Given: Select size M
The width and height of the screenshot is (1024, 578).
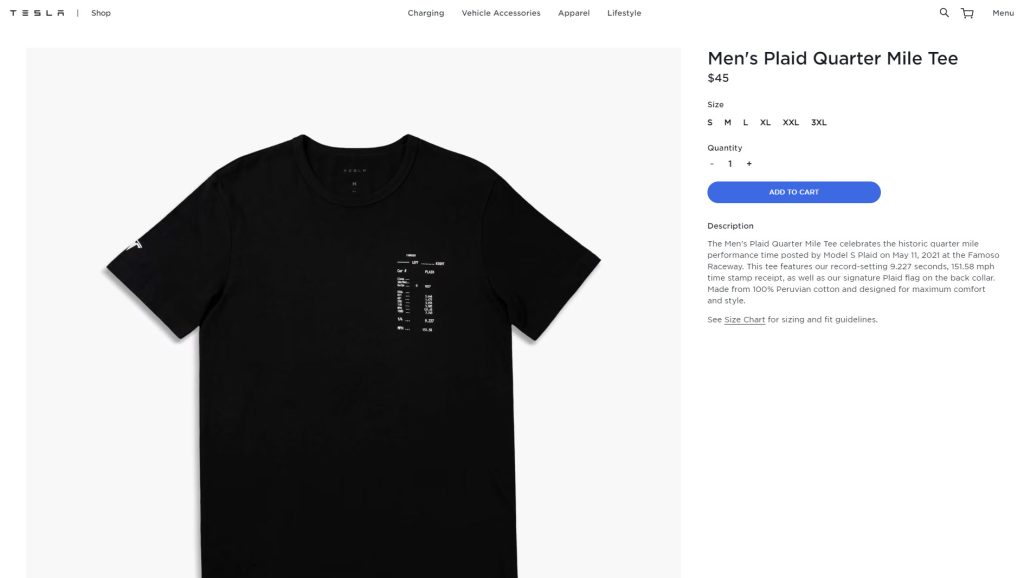Looking at the screenshot, I should (726, 121).
